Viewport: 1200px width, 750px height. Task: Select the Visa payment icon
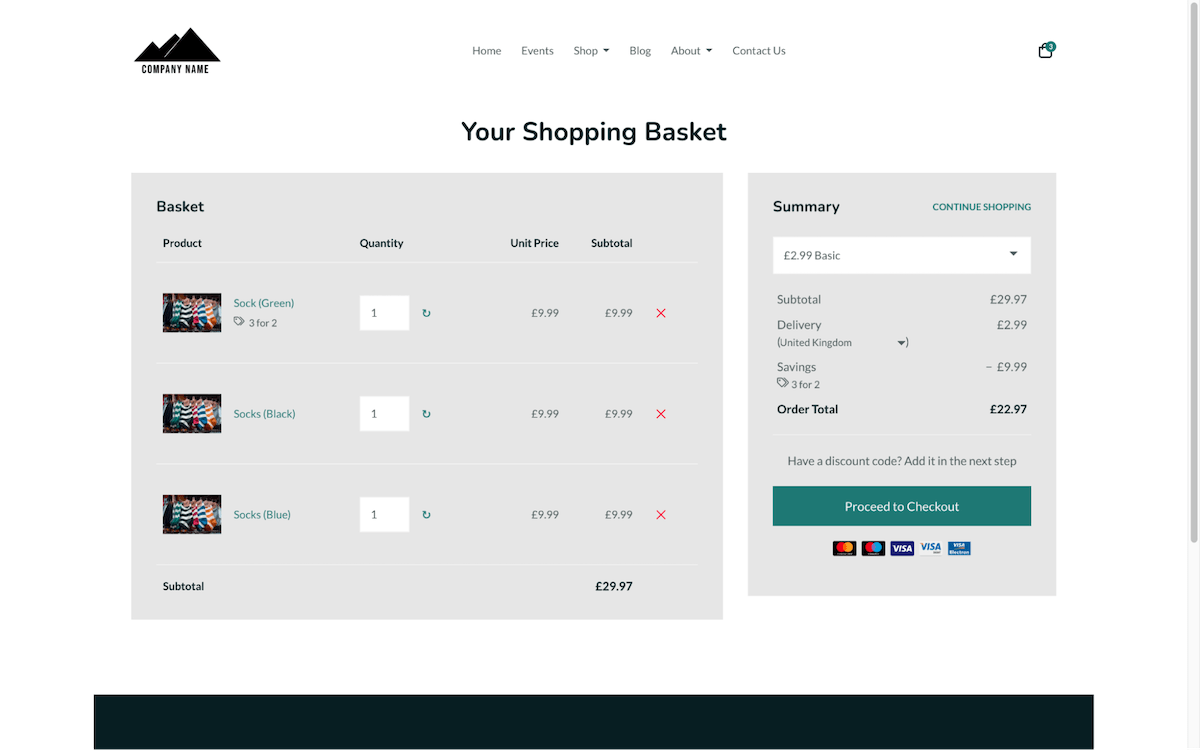(x=902, y=548)
